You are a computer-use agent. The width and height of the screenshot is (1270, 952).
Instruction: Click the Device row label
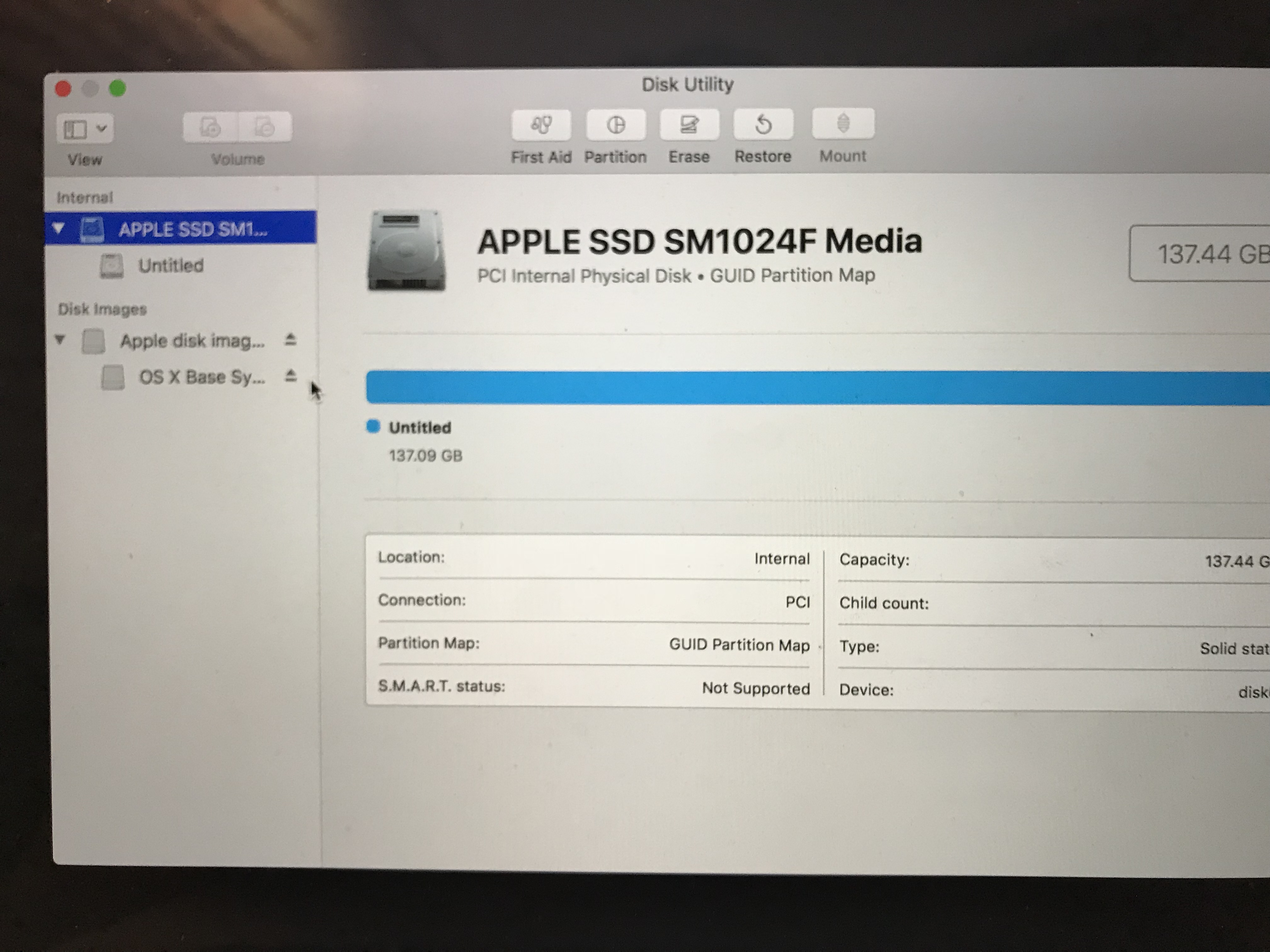coord(867,690)
